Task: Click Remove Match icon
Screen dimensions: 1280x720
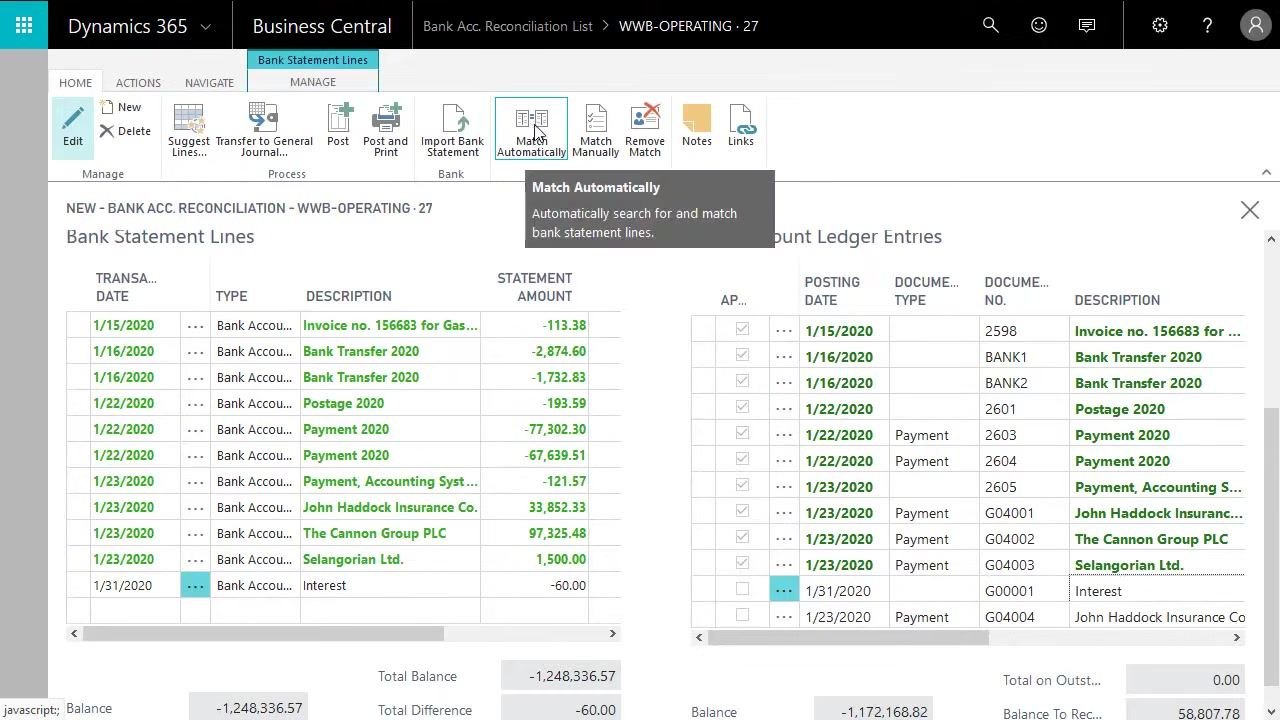Action: coord(645,119)
